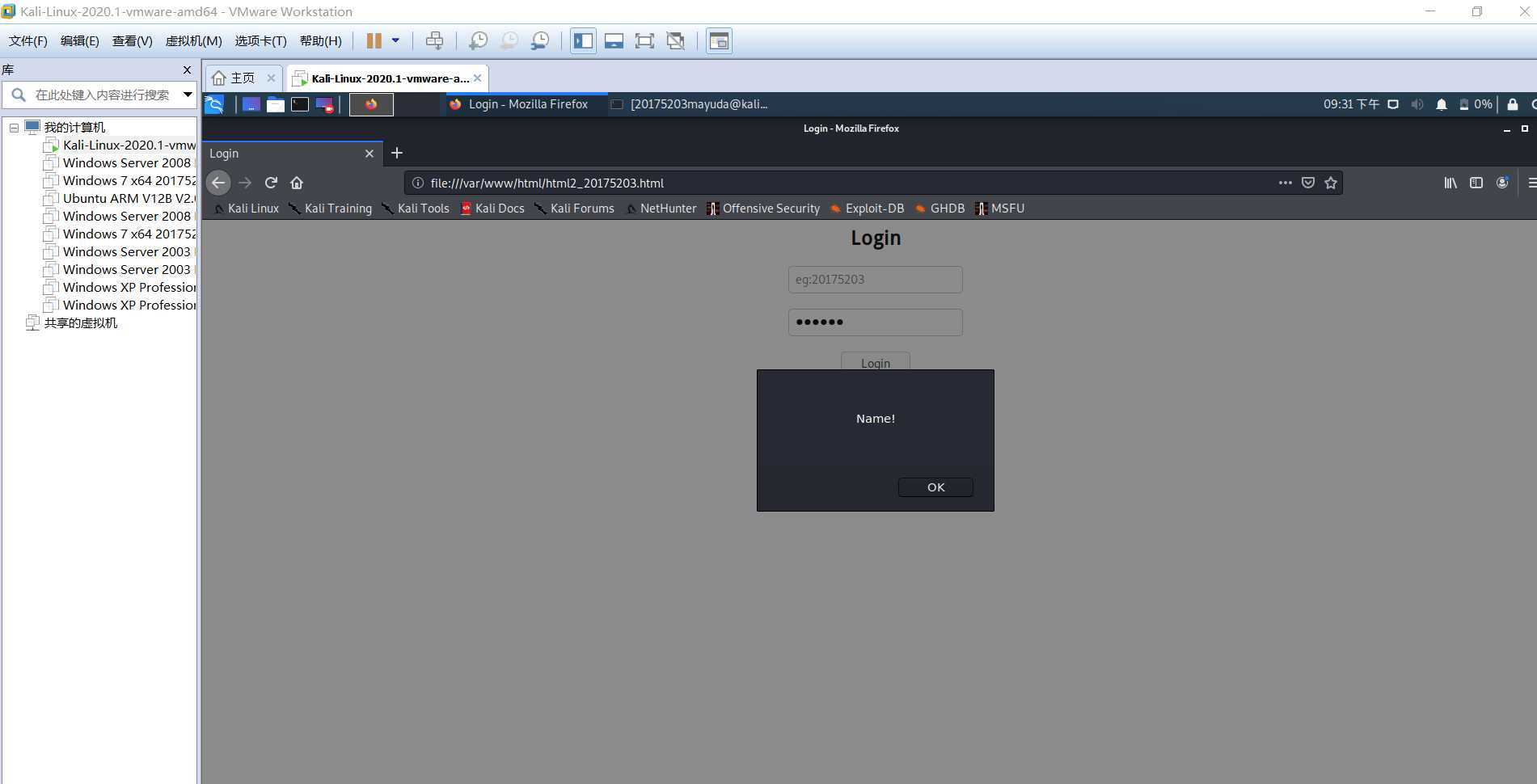
Task: Toggle the Firefox sidebar icon
Action: point(1476,183)
